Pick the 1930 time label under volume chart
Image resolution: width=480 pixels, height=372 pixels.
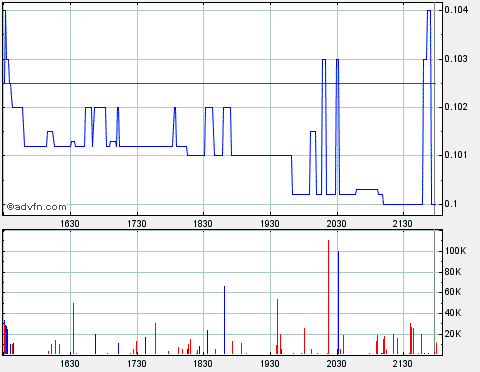pos(270,363)
